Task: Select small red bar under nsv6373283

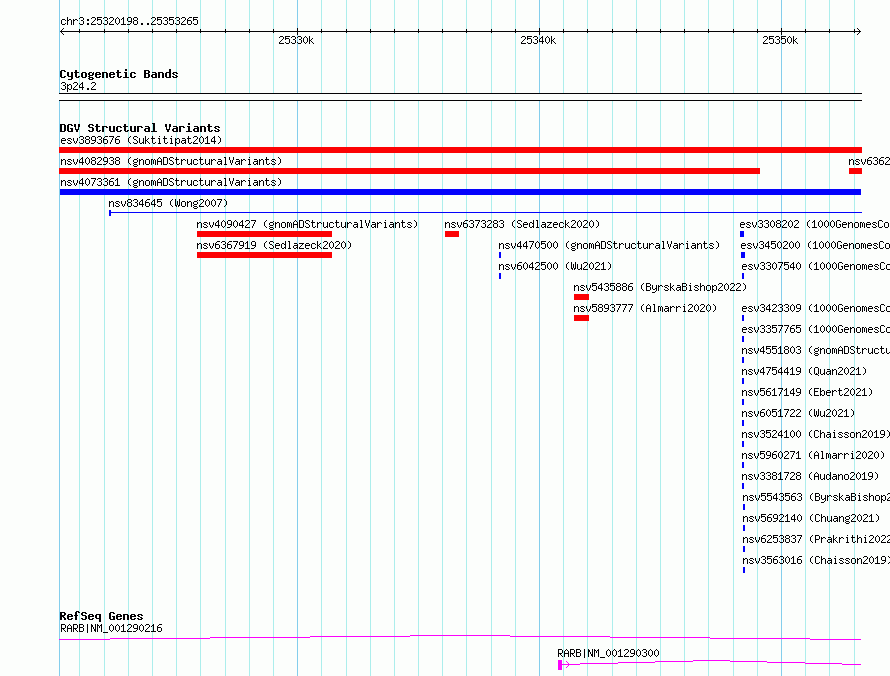Action: tap(452, 234)
